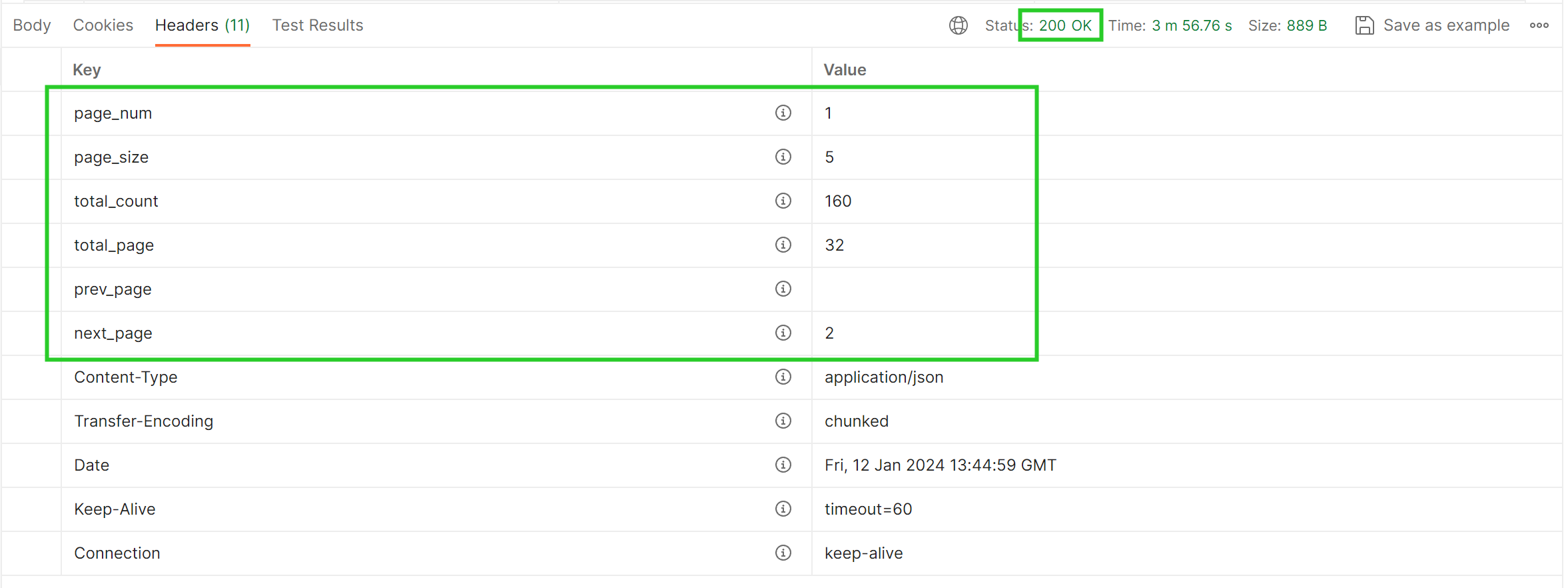Click the info icon for Date header

(x=783, y=465)
